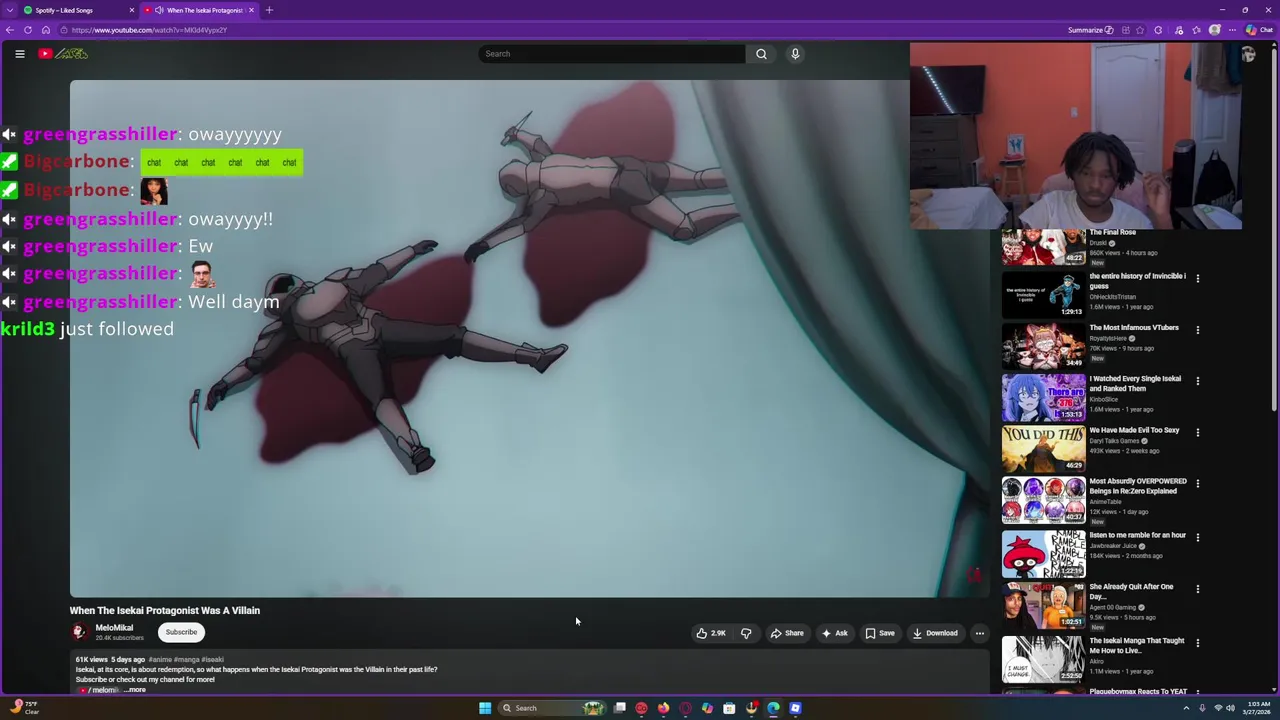Open the Windows Start menu

tap(485, 708)
